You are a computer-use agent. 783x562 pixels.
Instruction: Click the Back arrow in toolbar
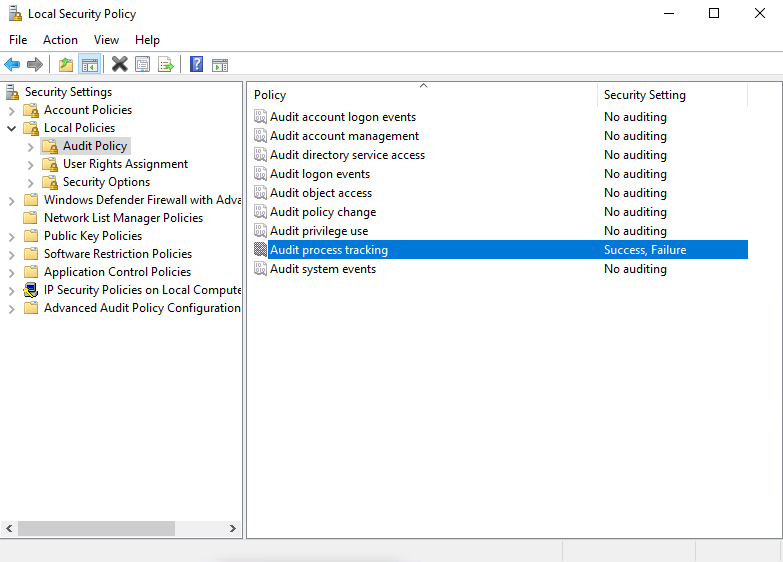[x=12, y=65]
